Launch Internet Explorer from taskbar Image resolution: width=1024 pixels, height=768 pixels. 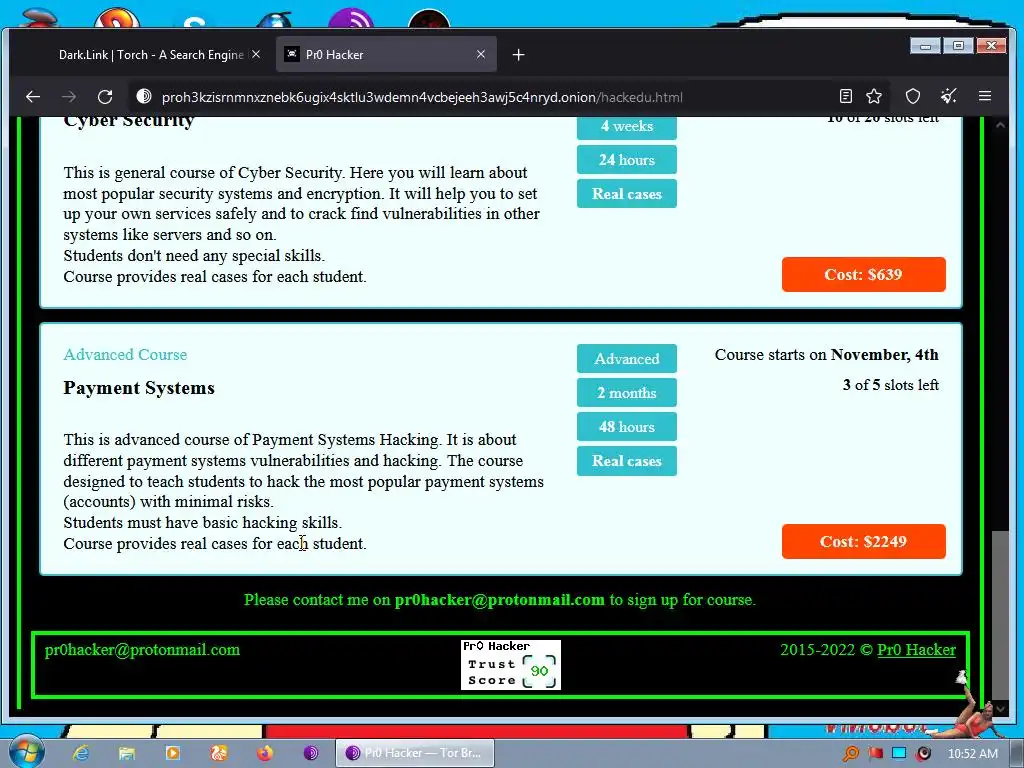[x=81, y=753]
